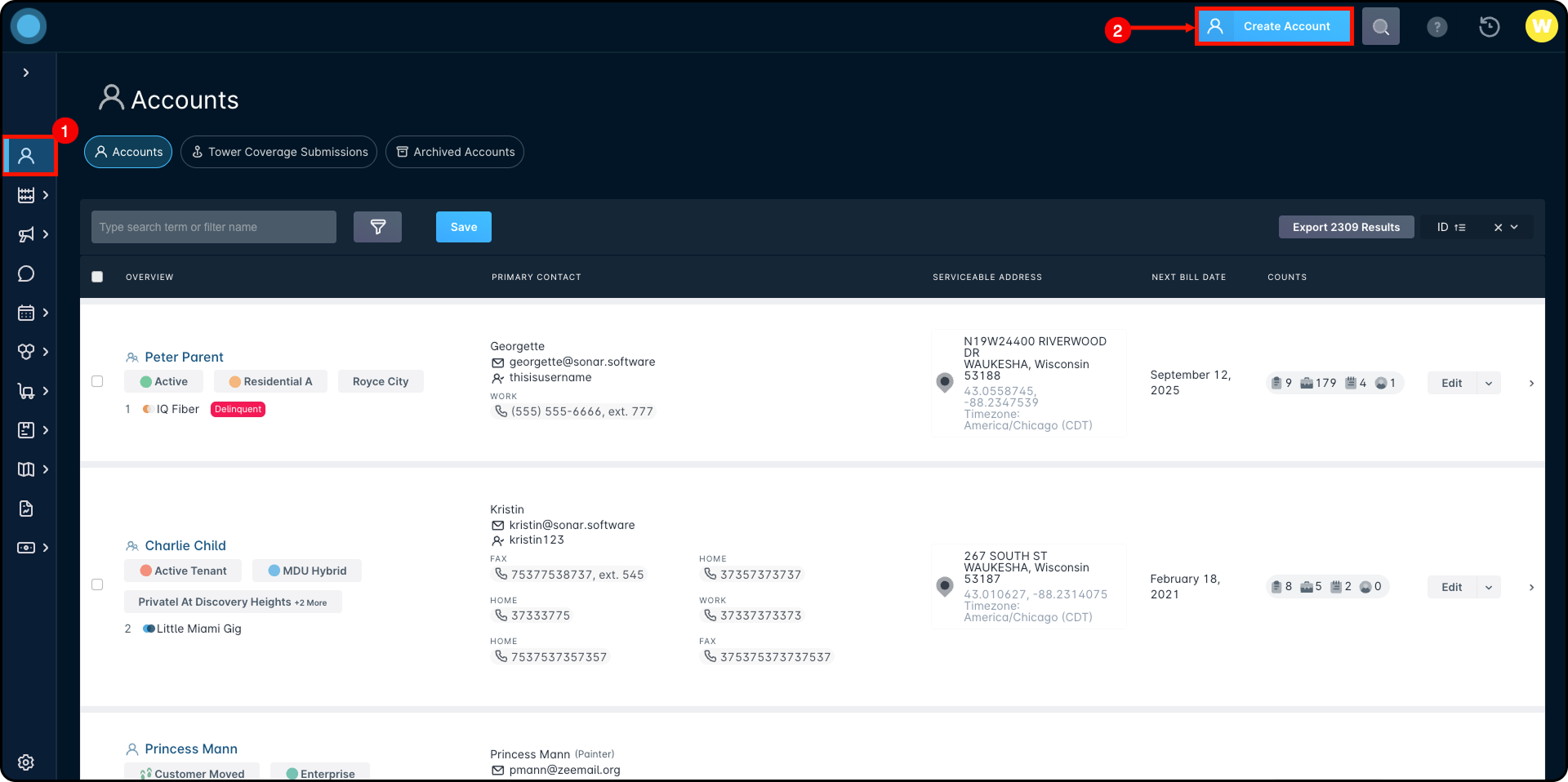This screenshot has width=1568, height=782.
Task: Click the Royce City group tag
Action: (x=381, y=381)
